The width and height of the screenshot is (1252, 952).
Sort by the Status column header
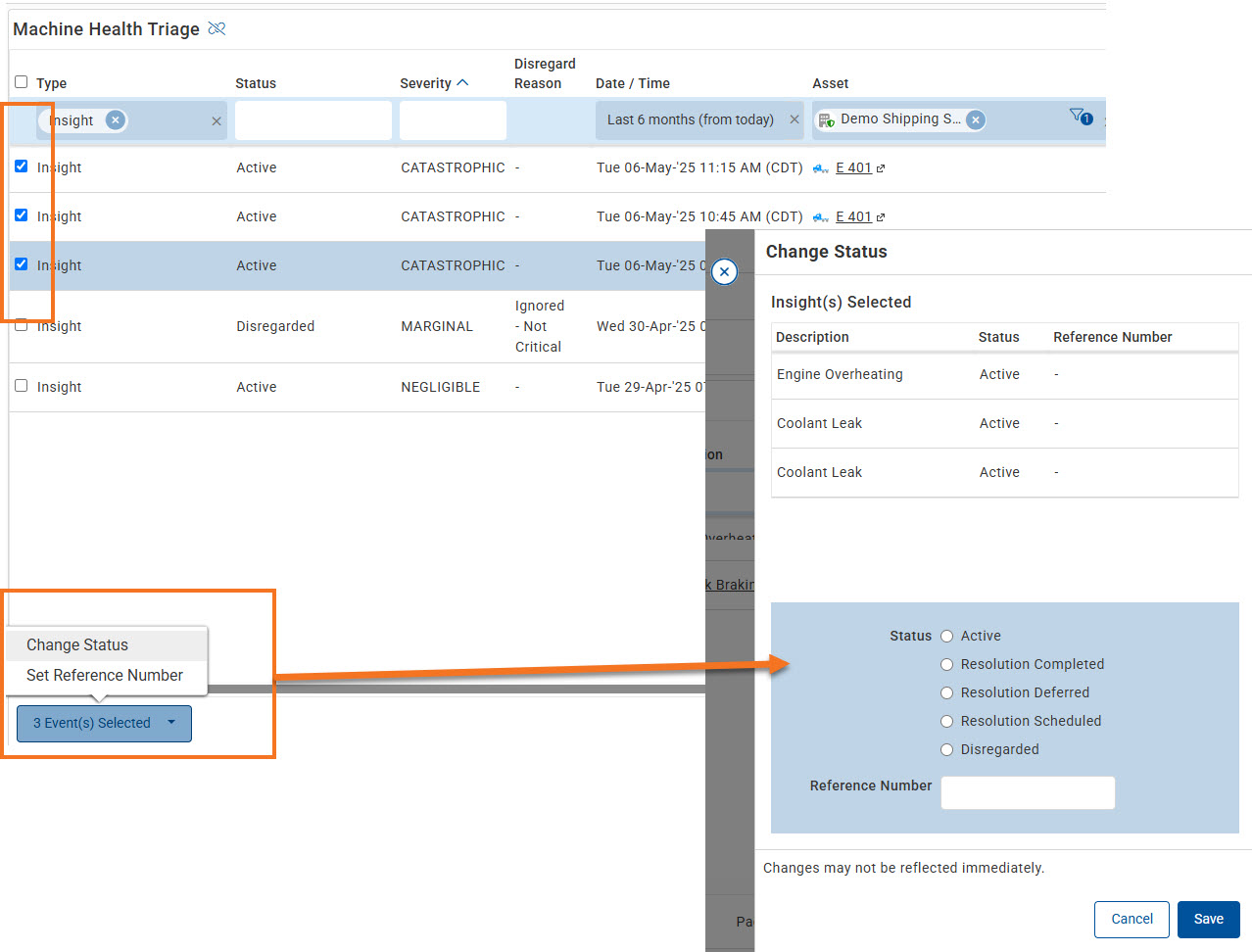pos(256,83)
